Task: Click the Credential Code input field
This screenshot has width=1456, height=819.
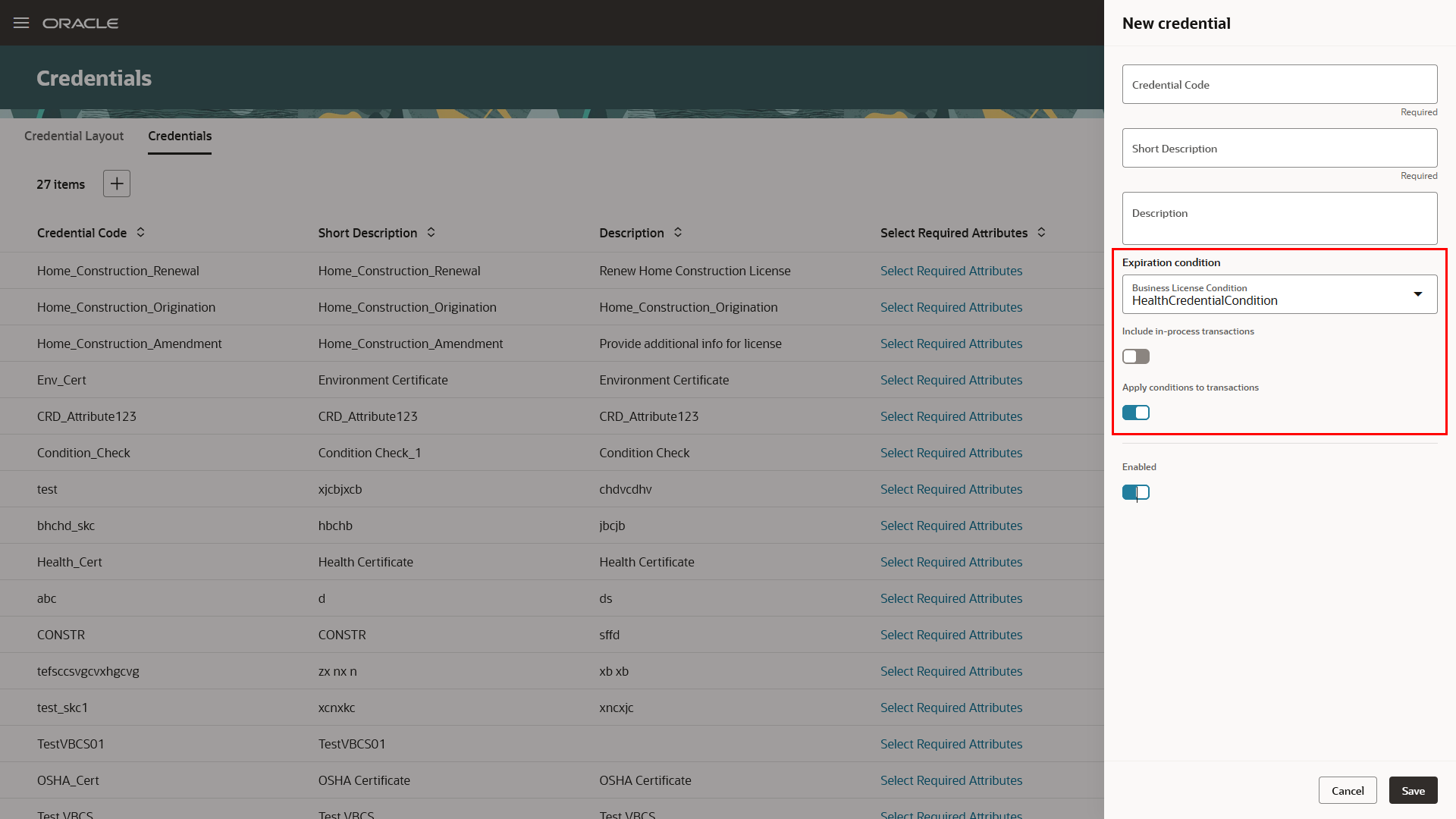Action: click(1279, 84)
